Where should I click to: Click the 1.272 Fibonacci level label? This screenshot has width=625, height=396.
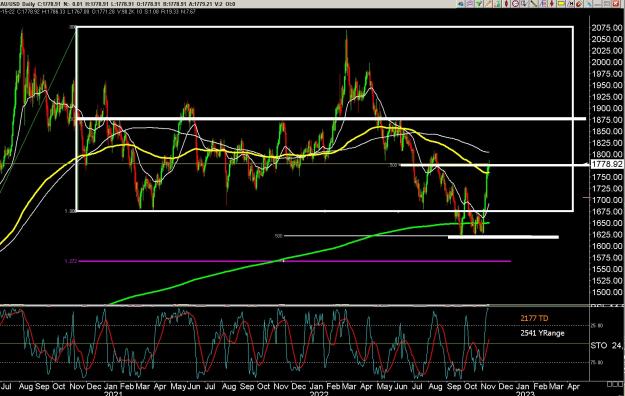coord(71,261)
